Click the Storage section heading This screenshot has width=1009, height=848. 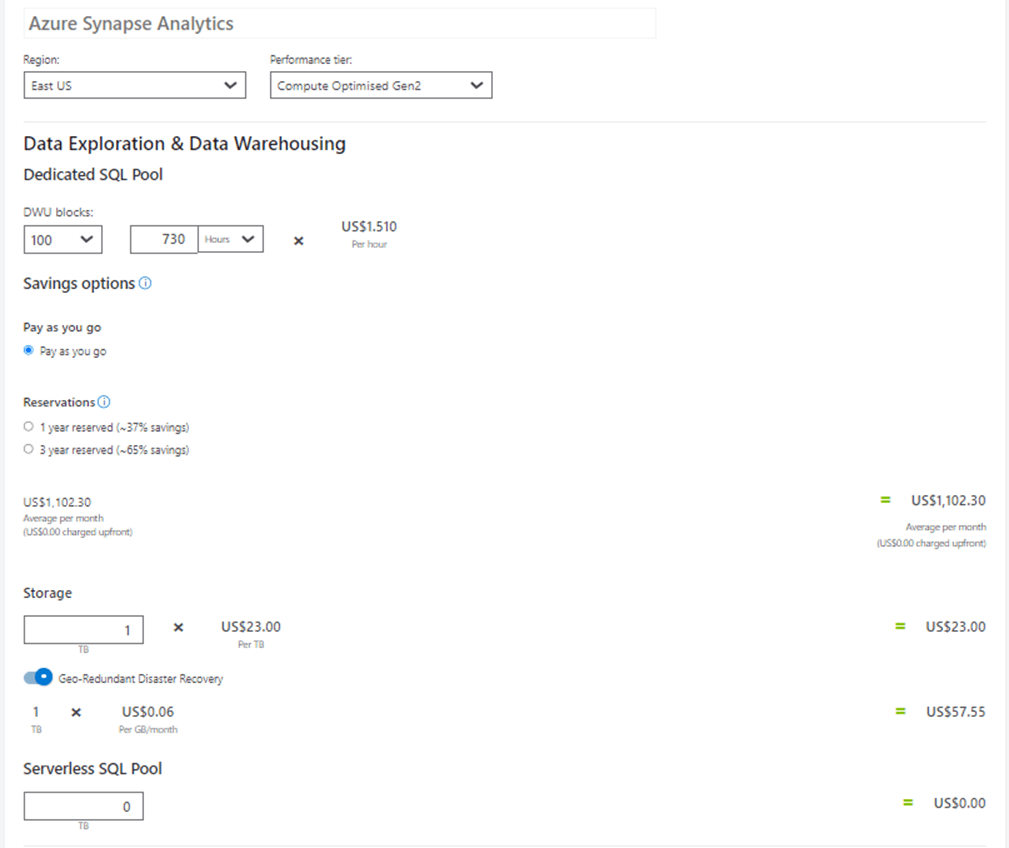(48, 593)
